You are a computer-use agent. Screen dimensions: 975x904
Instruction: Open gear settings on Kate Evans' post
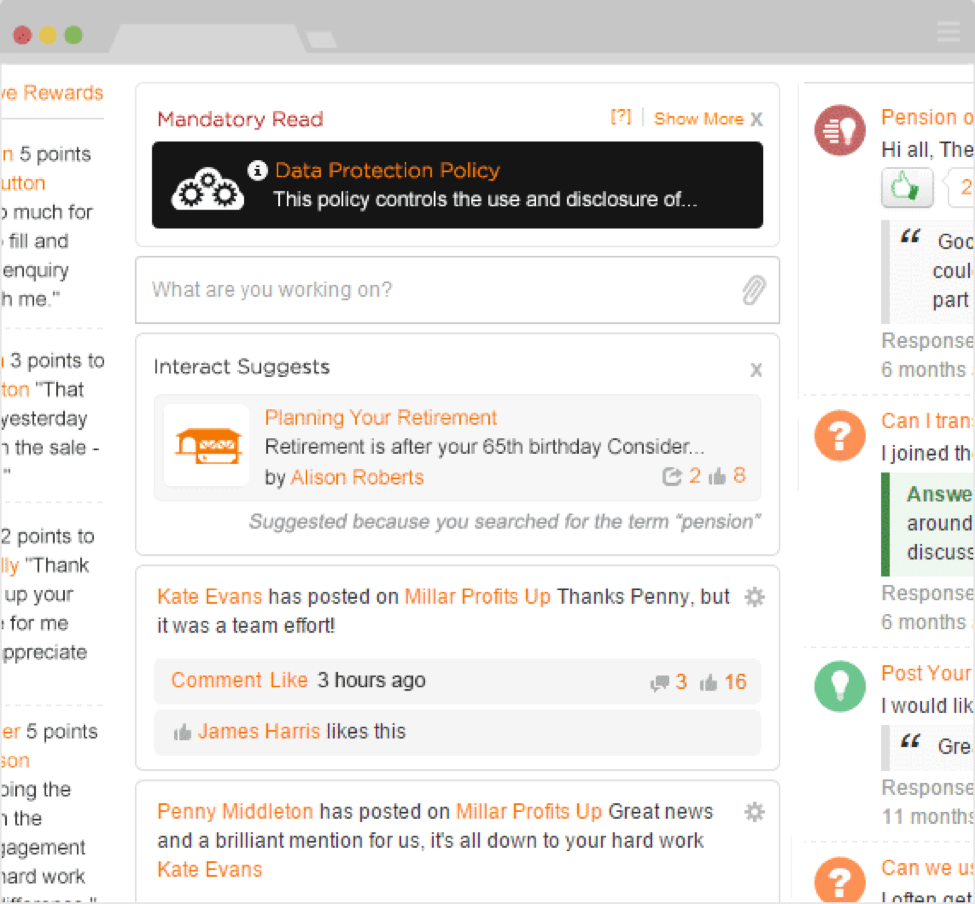click(x=754, y=597)
